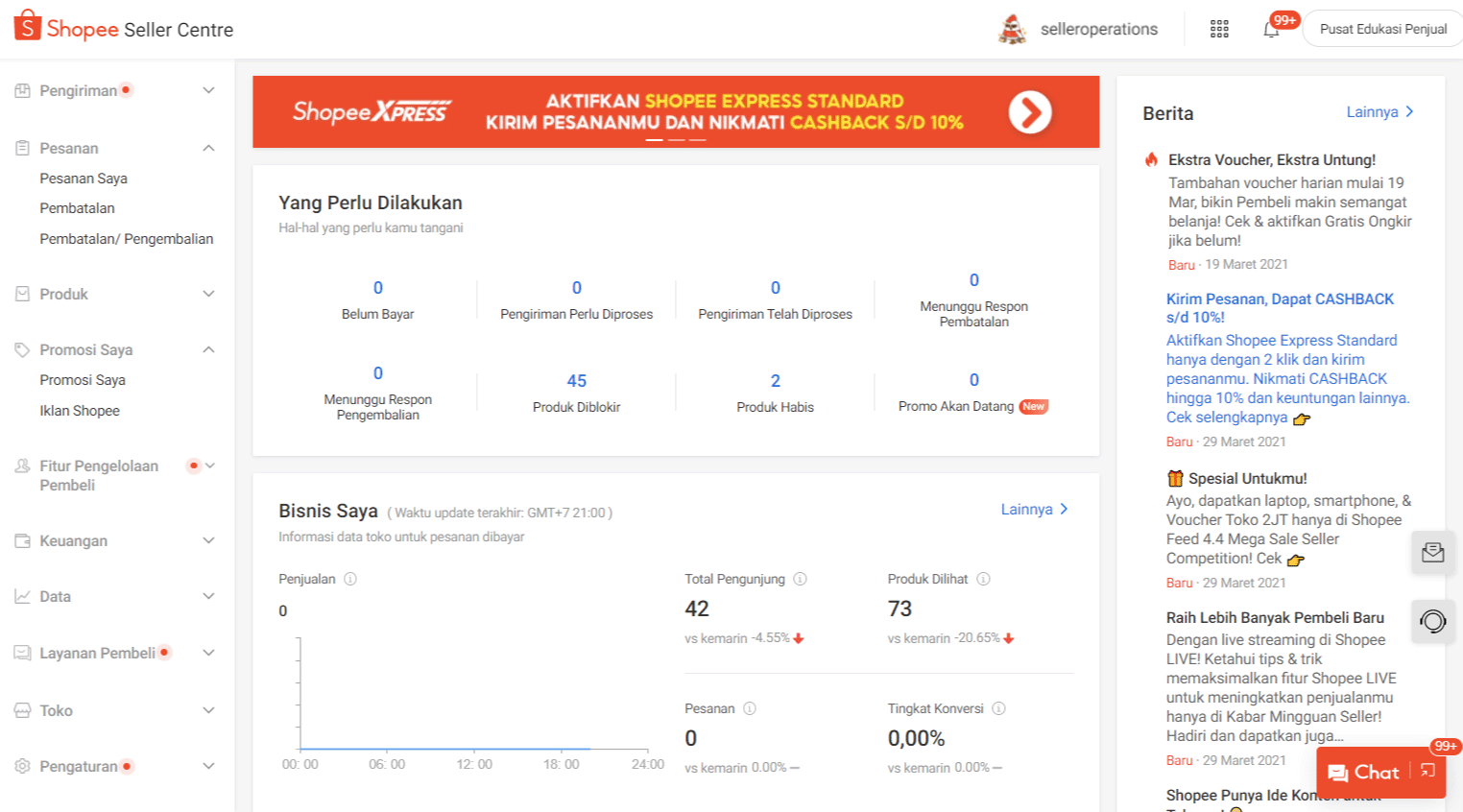
Task: Open the floating mail inbox icon
Action: click(1432, 553)
